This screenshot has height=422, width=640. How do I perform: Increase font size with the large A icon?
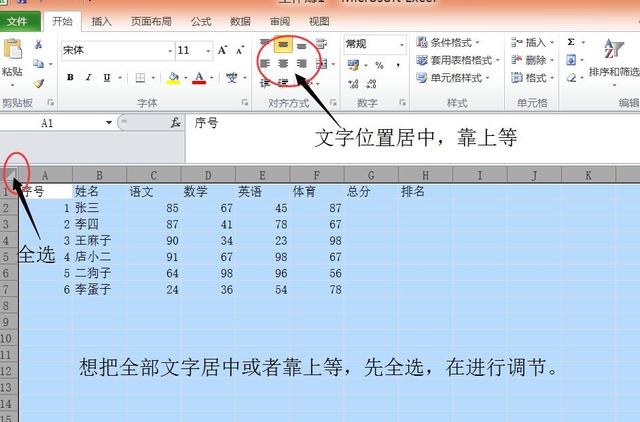point(222,50)
